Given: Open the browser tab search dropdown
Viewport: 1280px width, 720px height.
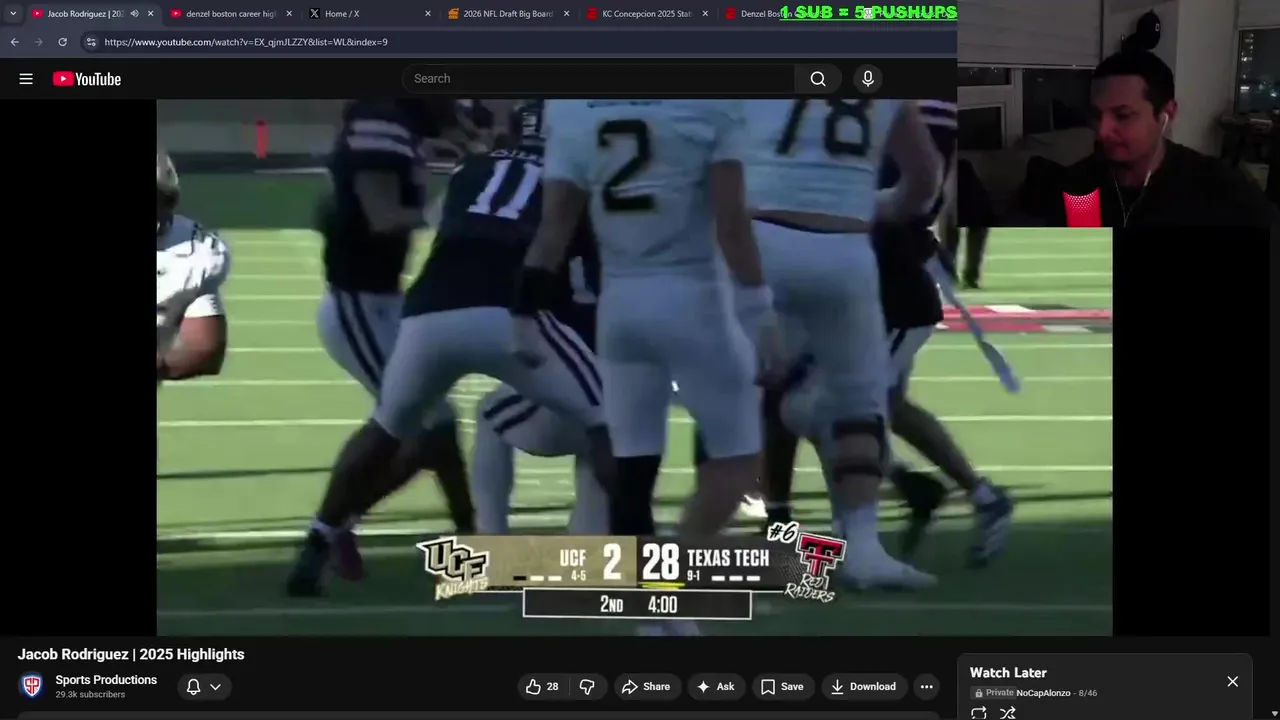Looking at the screenshot, I should [12, 13].
